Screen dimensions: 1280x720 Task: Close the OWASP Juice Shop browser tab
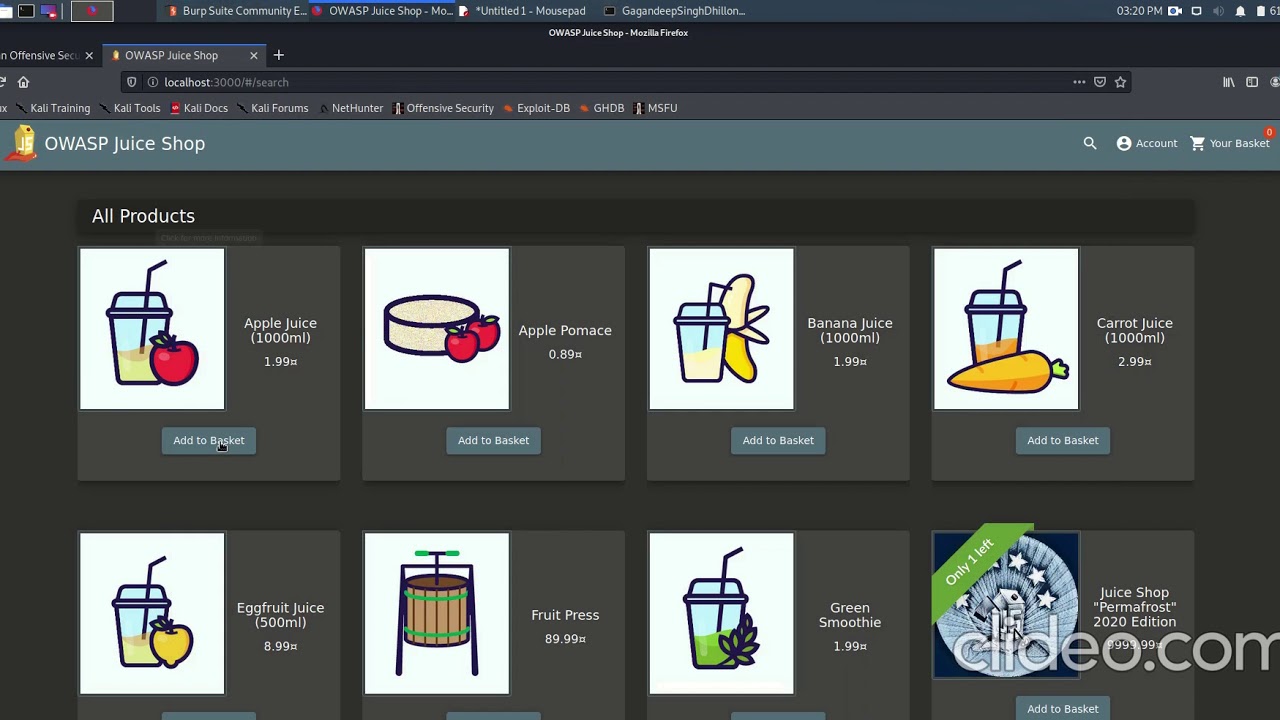253,55
